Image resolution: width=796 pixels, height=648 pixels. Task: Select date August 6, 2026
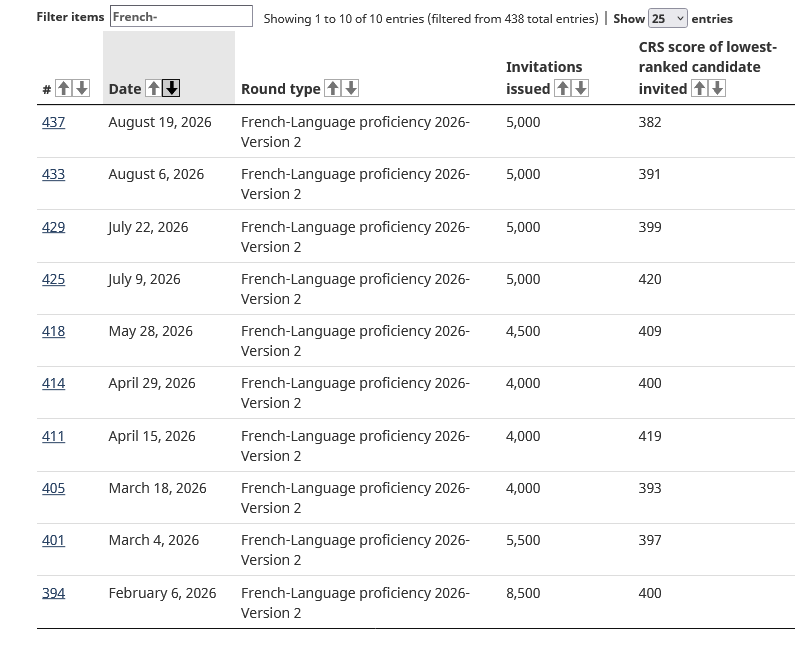coord(156,174)
